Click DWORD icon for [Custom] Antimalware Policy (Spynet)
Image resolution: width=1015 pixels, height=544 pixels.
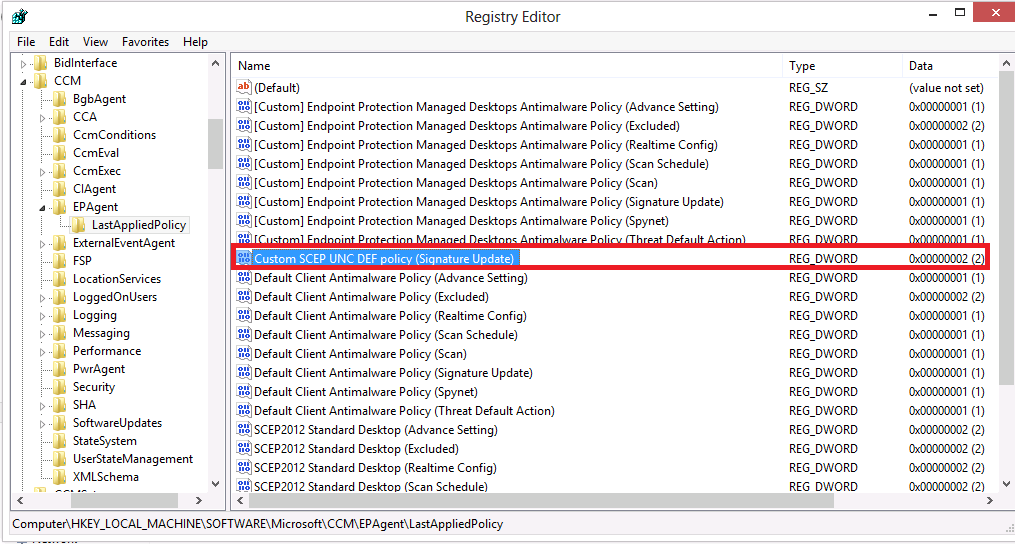243,221
